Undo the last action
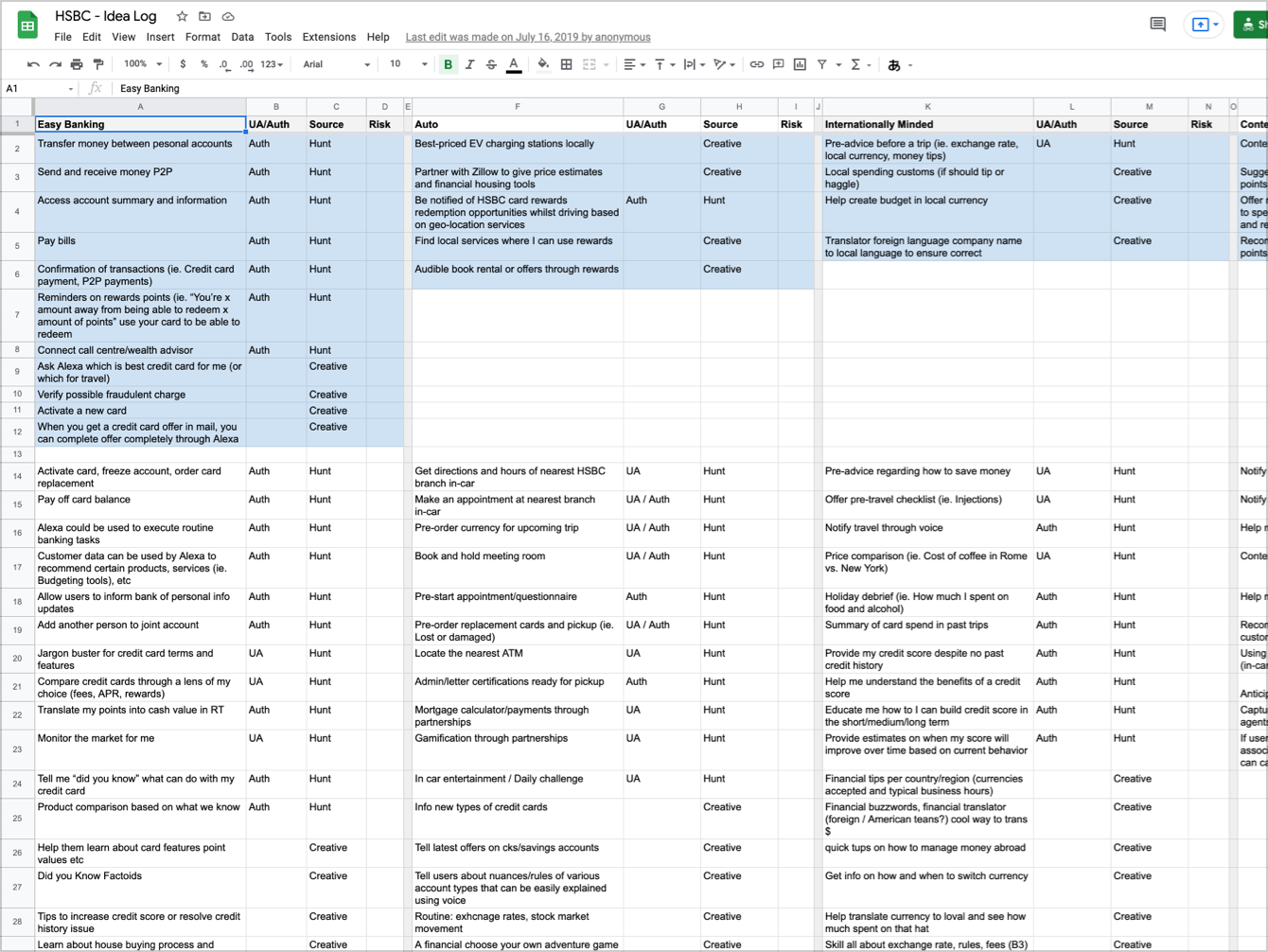 tap(33, 64)
